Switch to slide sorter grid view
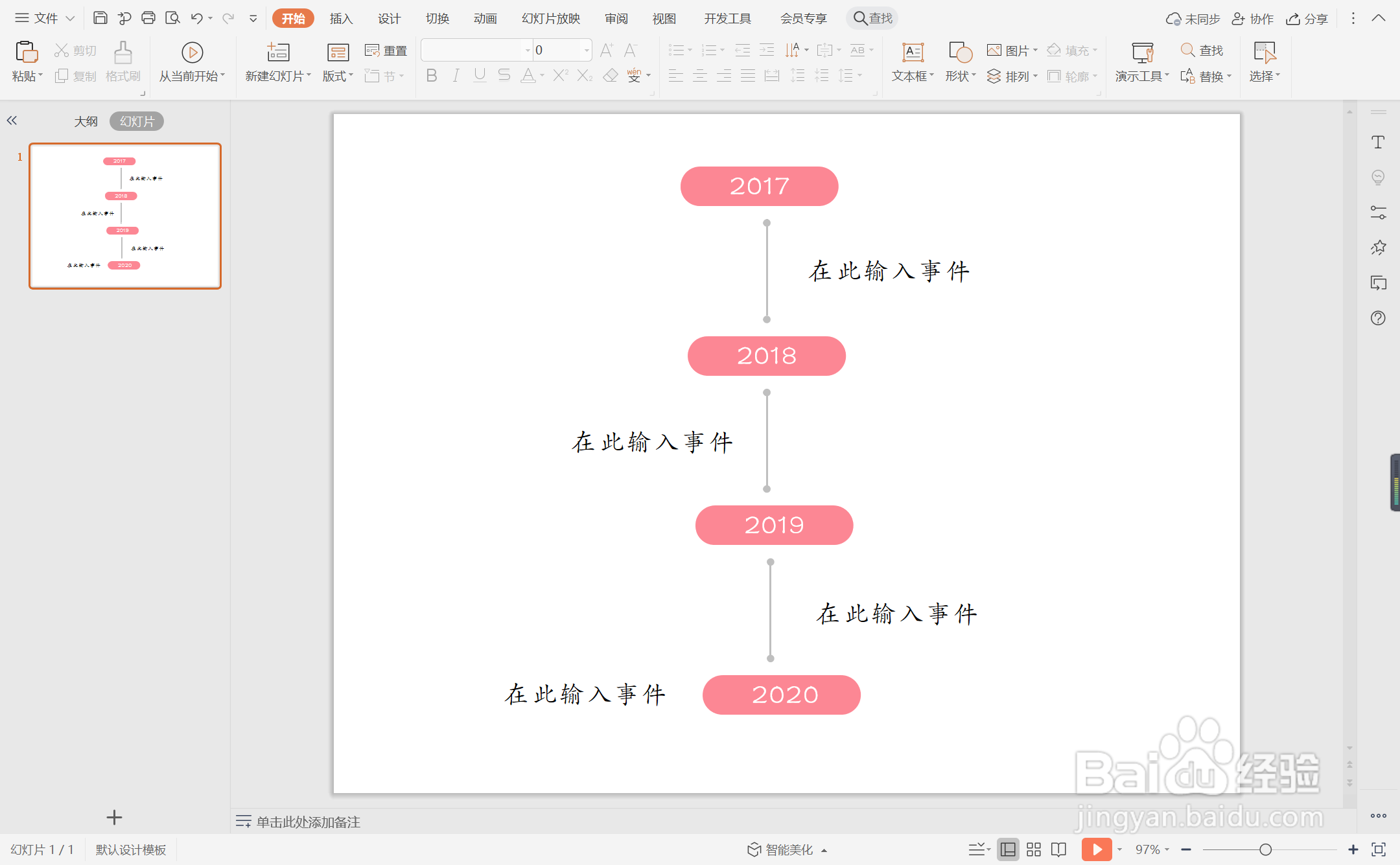 coord(1034,849)
